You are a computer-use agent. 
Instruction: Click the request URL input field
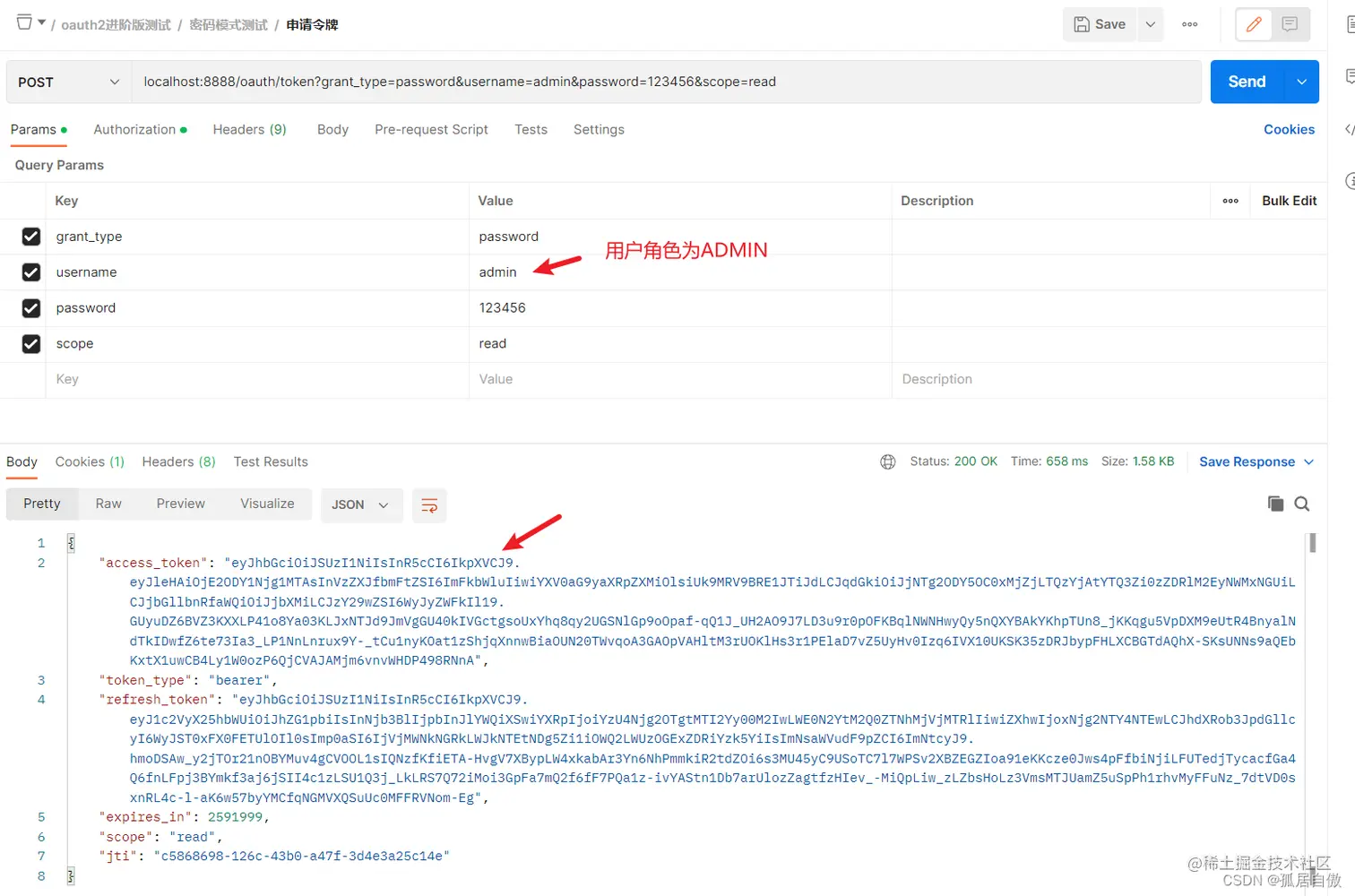coord(666,82)
